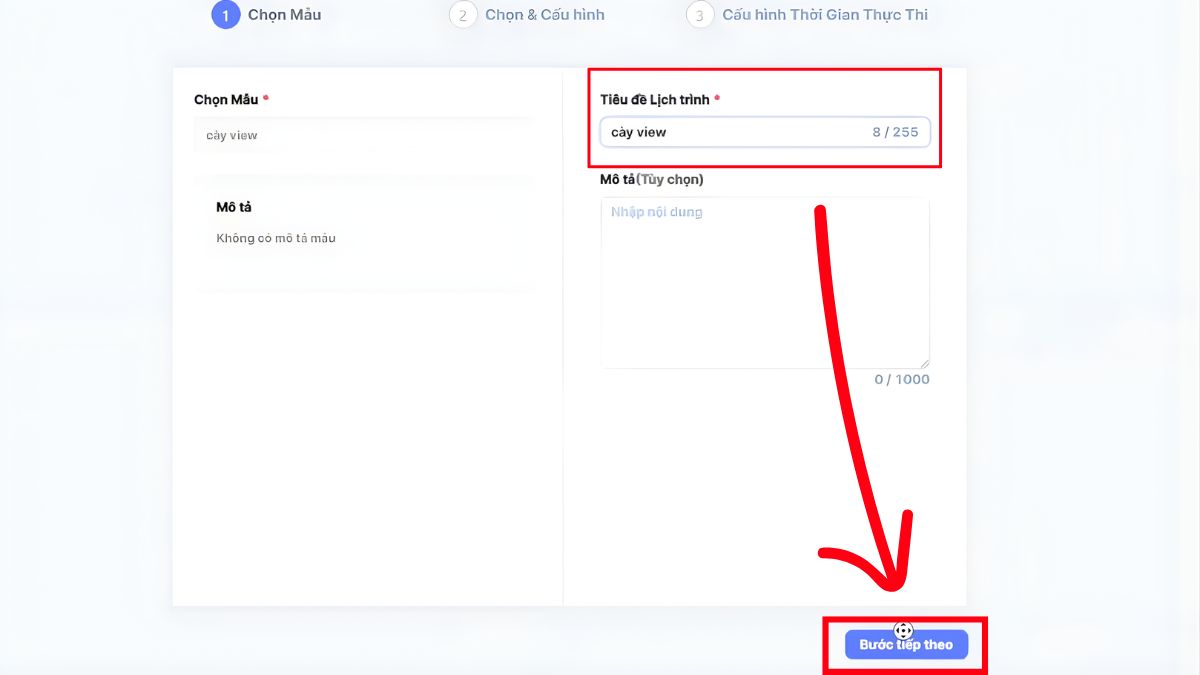Click the "Chọn Mẫu" label above the template field

click(226, 99)
